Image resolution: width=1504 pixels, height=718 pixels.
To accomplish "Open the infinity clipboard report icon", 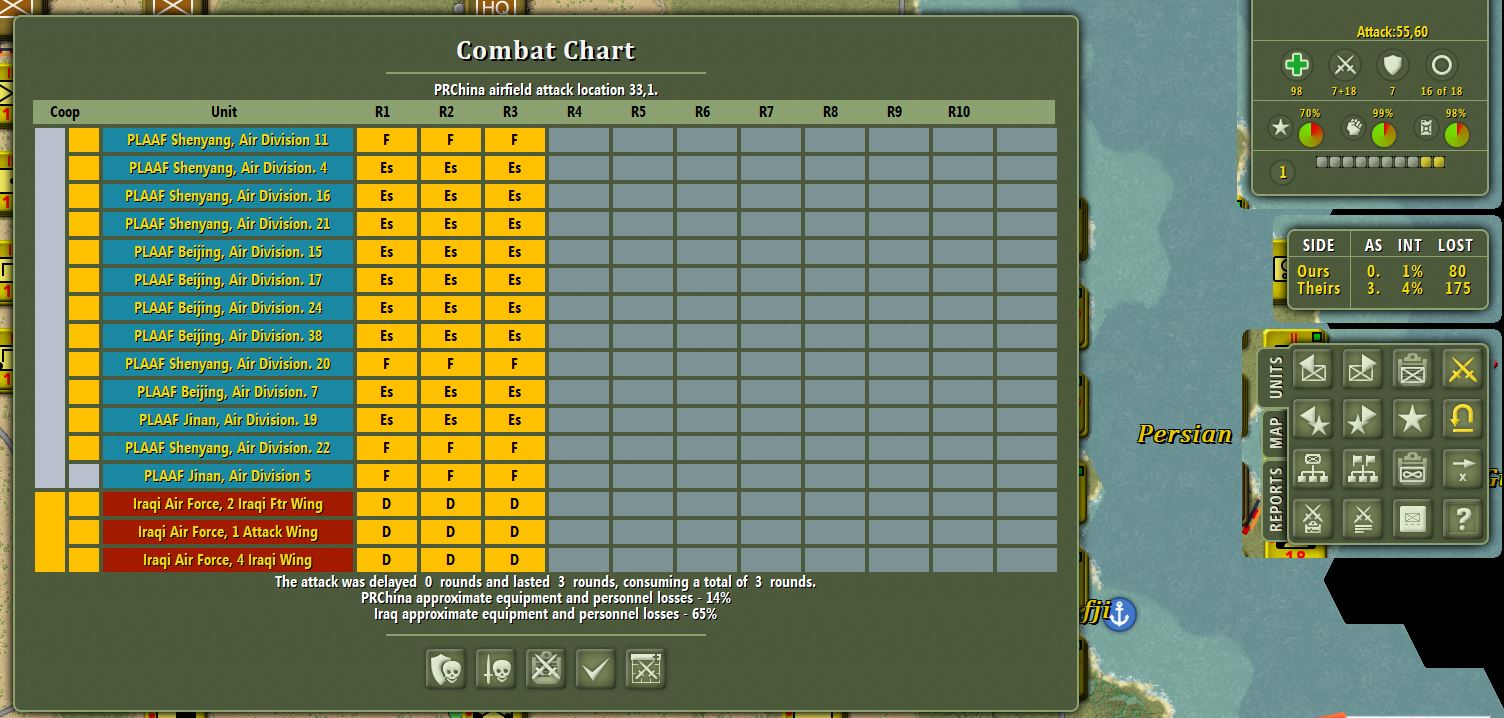I will point(1412,469).
